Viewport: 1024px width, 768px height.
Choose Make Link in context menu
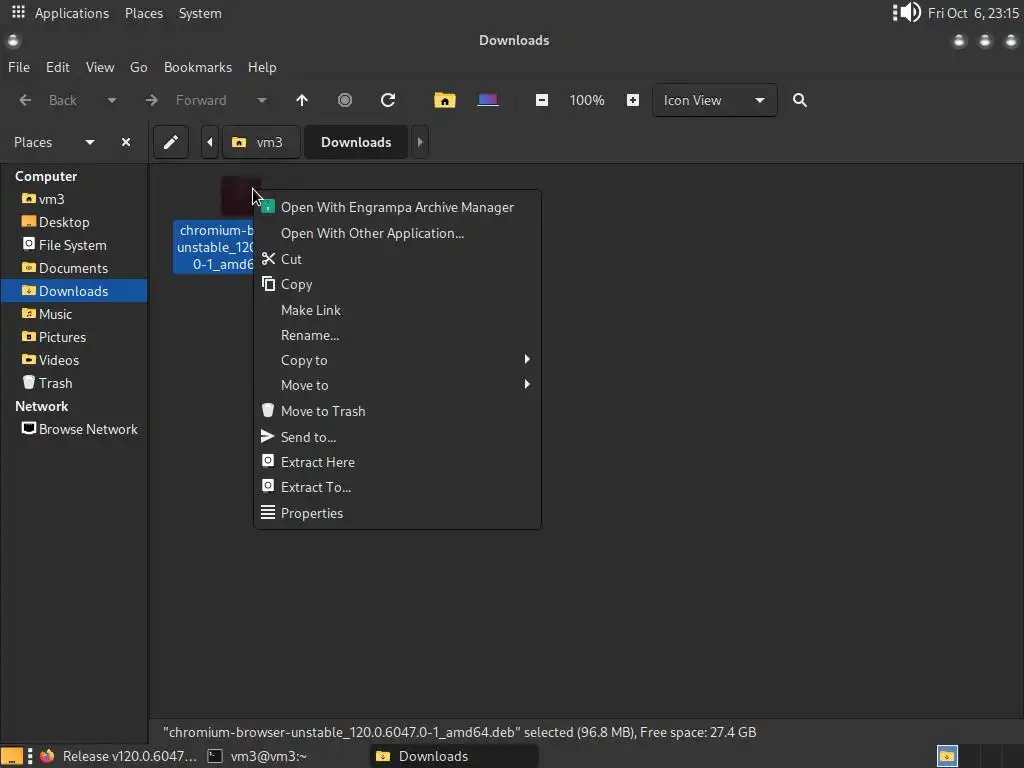tap(397, 310)
